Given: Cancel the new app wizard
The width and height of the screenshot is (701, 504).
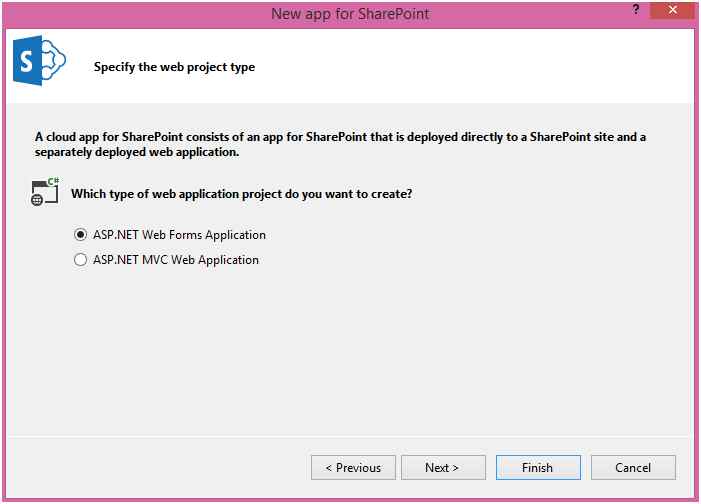Looking at the screenshot, I should [633, 467].
